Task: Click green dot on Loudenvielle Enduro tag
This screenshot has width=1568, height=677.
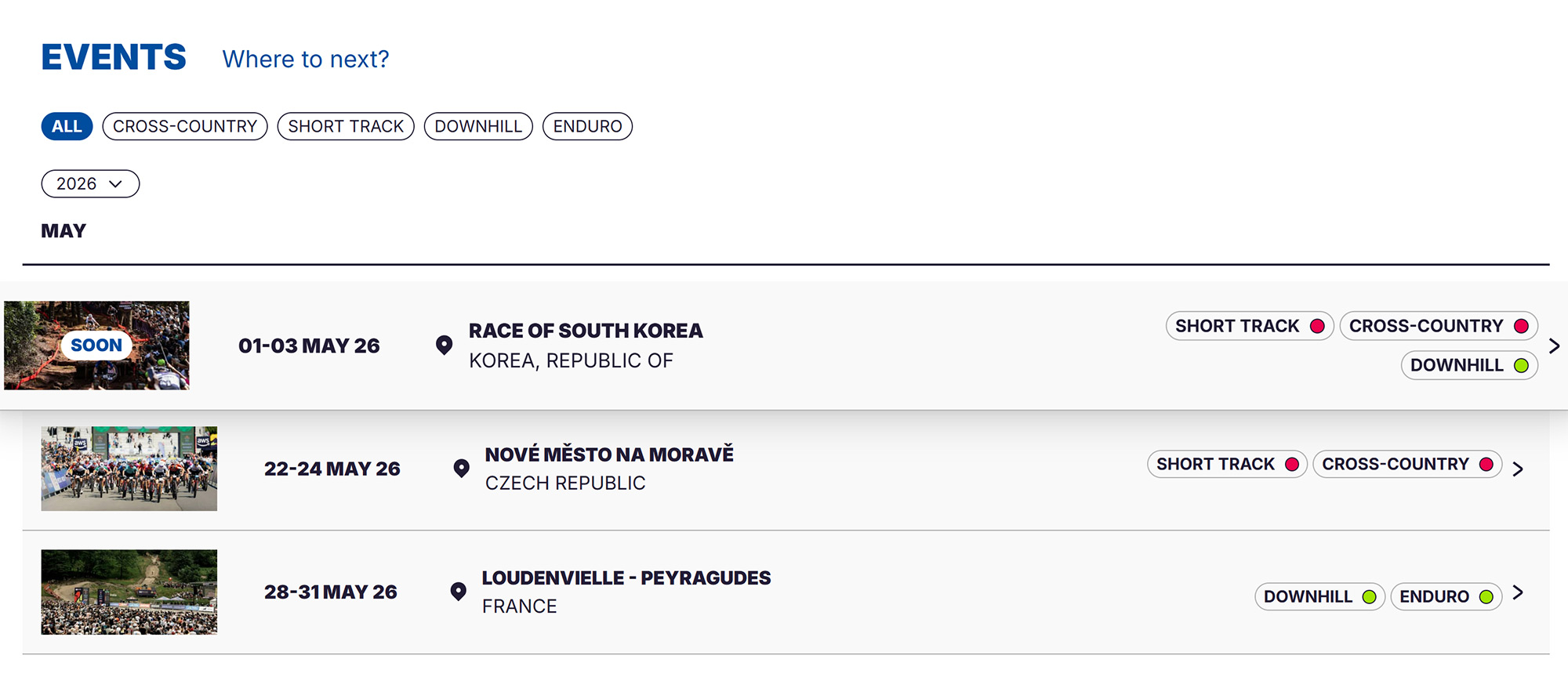Action: click(1486, 597)
